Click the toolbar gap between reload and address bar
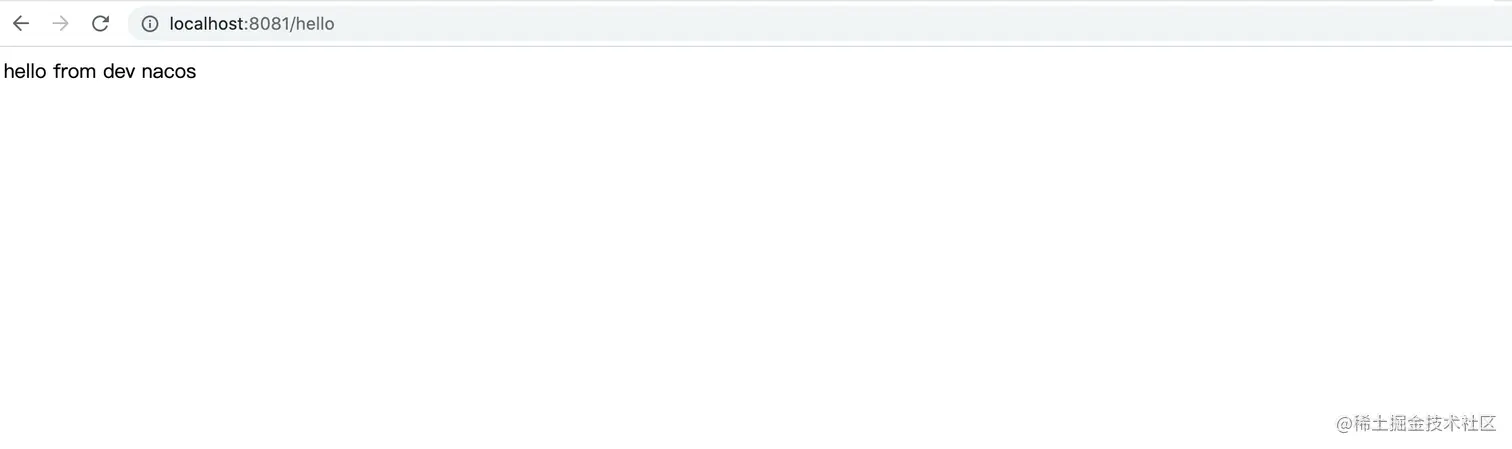 (x=119, y=24)
